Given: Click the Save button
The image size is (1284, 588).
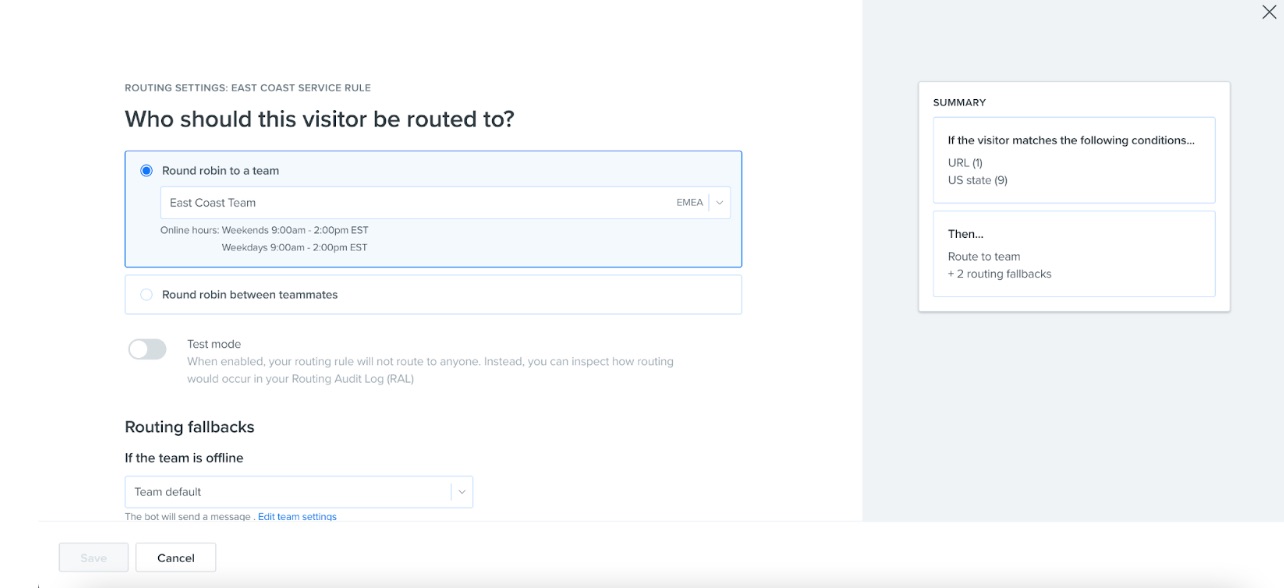Looking at the screenshot, I should point(93,558).
